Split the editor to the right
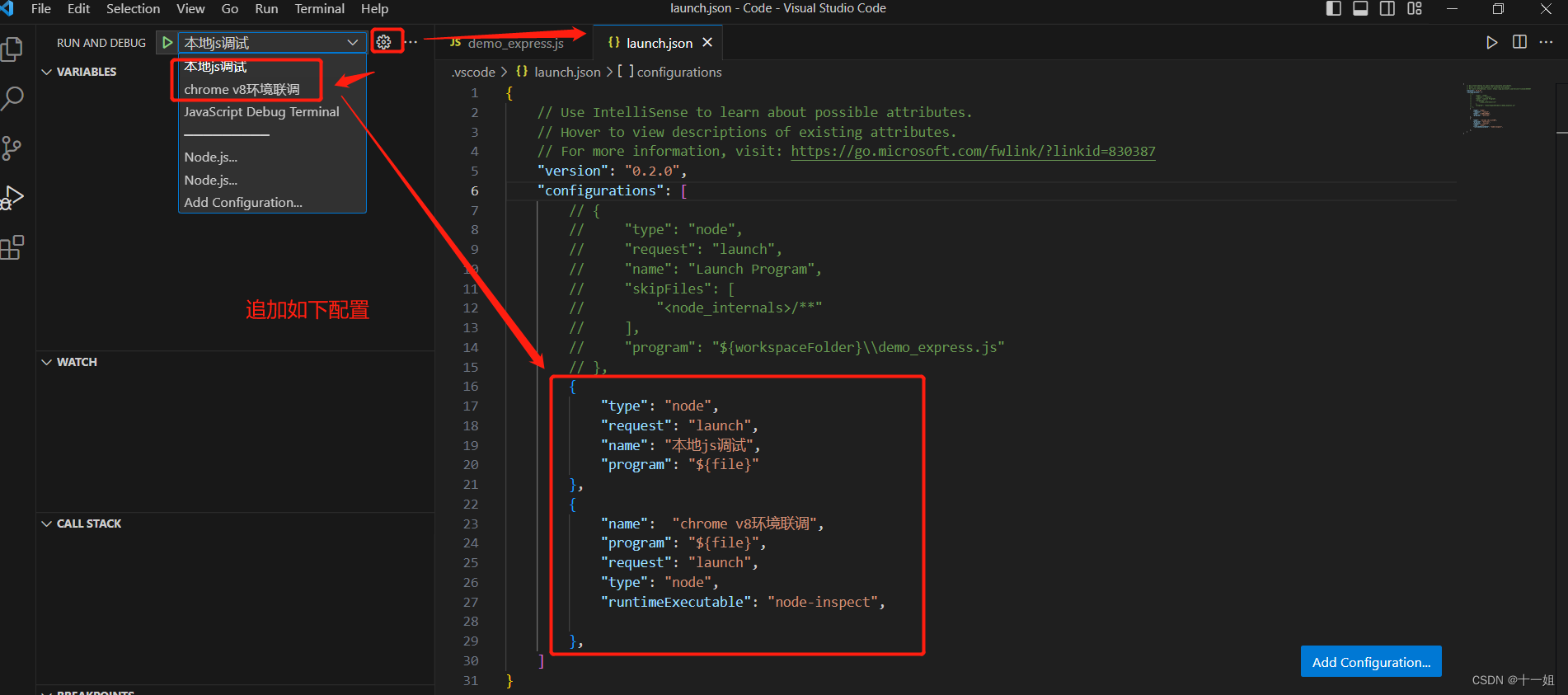This screenshot has width=1568, height=695. point(1519,42)
